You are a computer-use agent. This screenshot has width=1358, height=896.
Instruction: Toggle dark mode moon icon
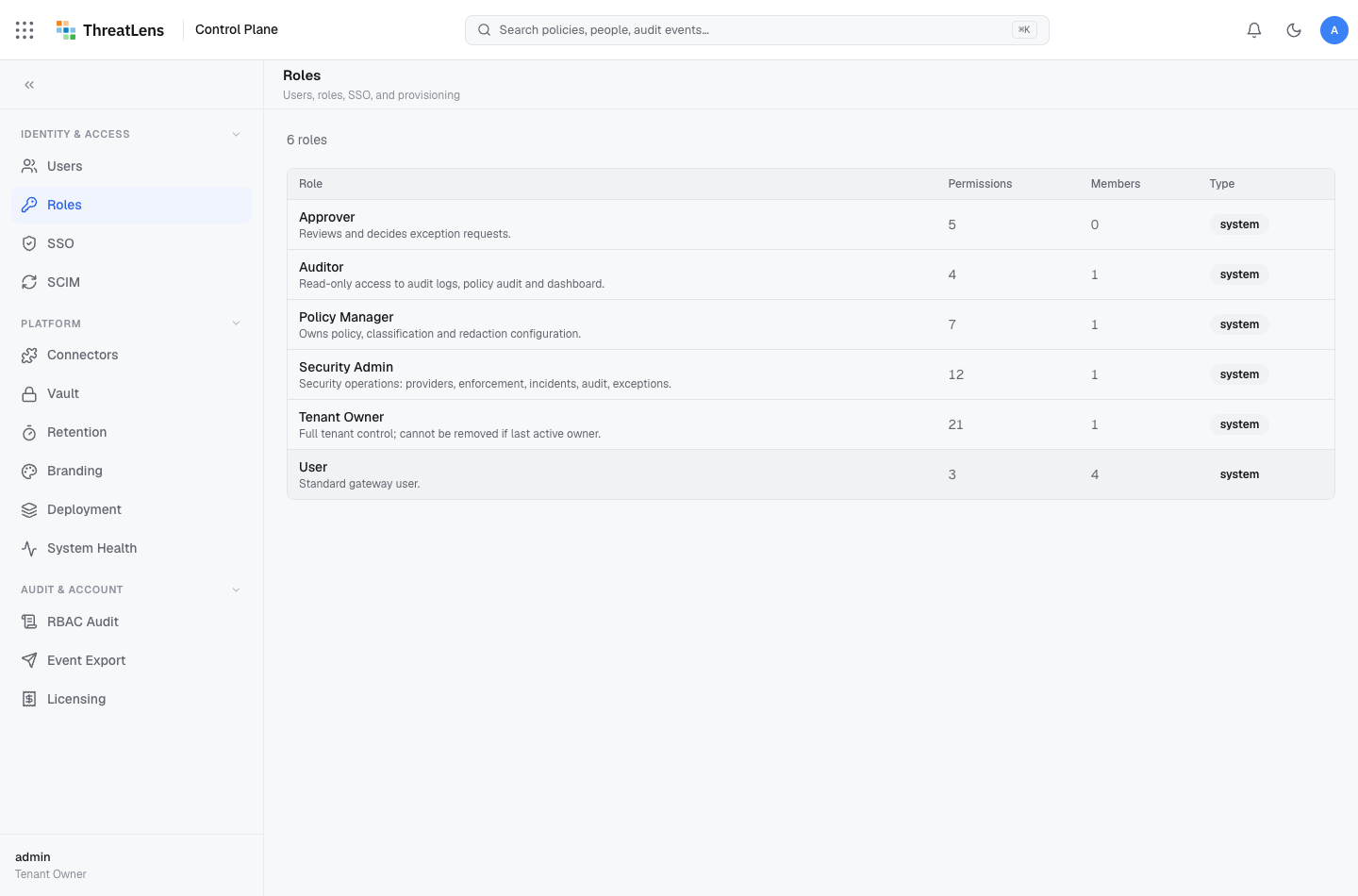[x=1294, y=30]
